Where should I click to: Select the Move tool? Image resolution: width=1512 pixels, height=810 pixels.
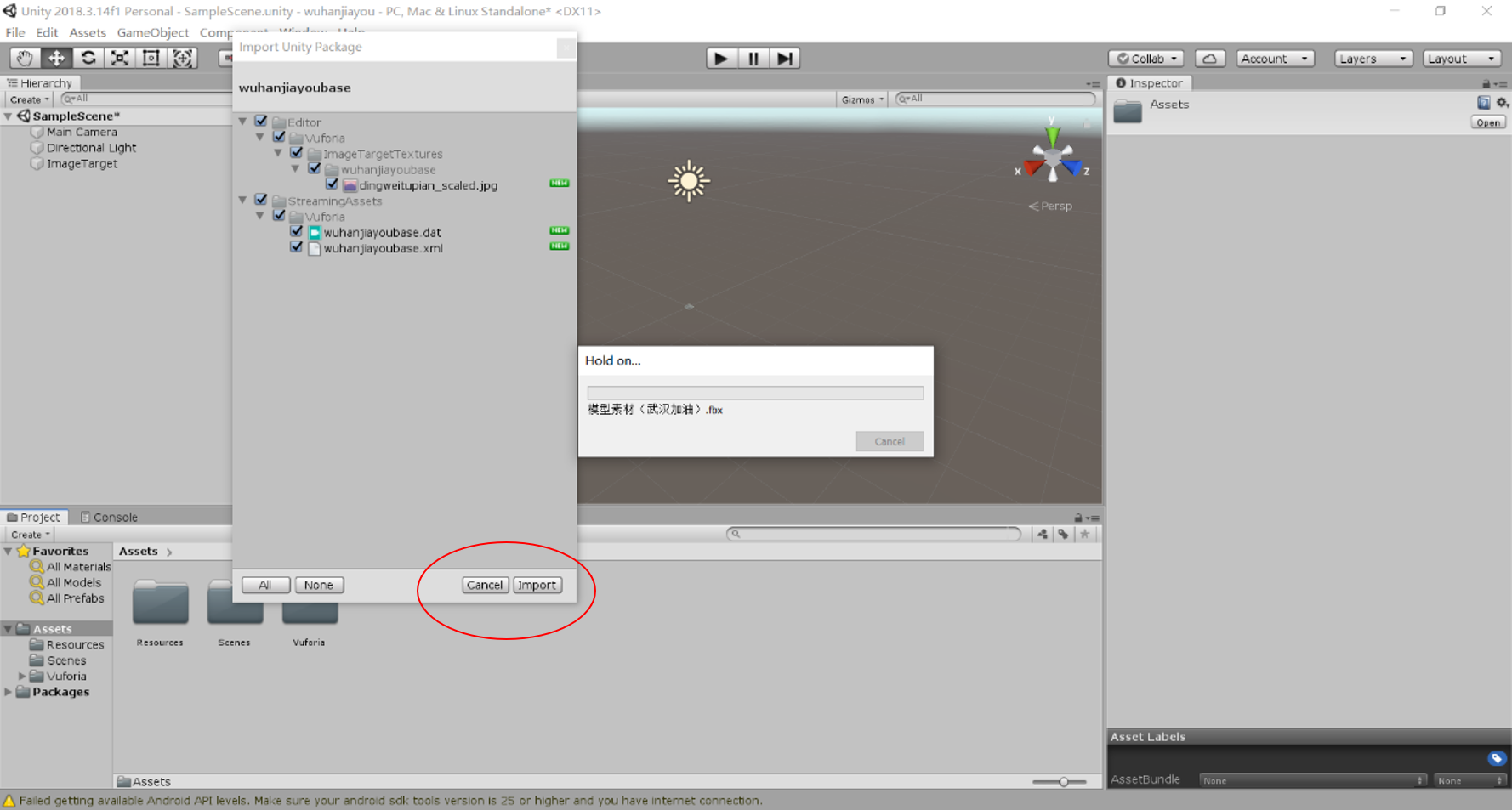(56, 58)
